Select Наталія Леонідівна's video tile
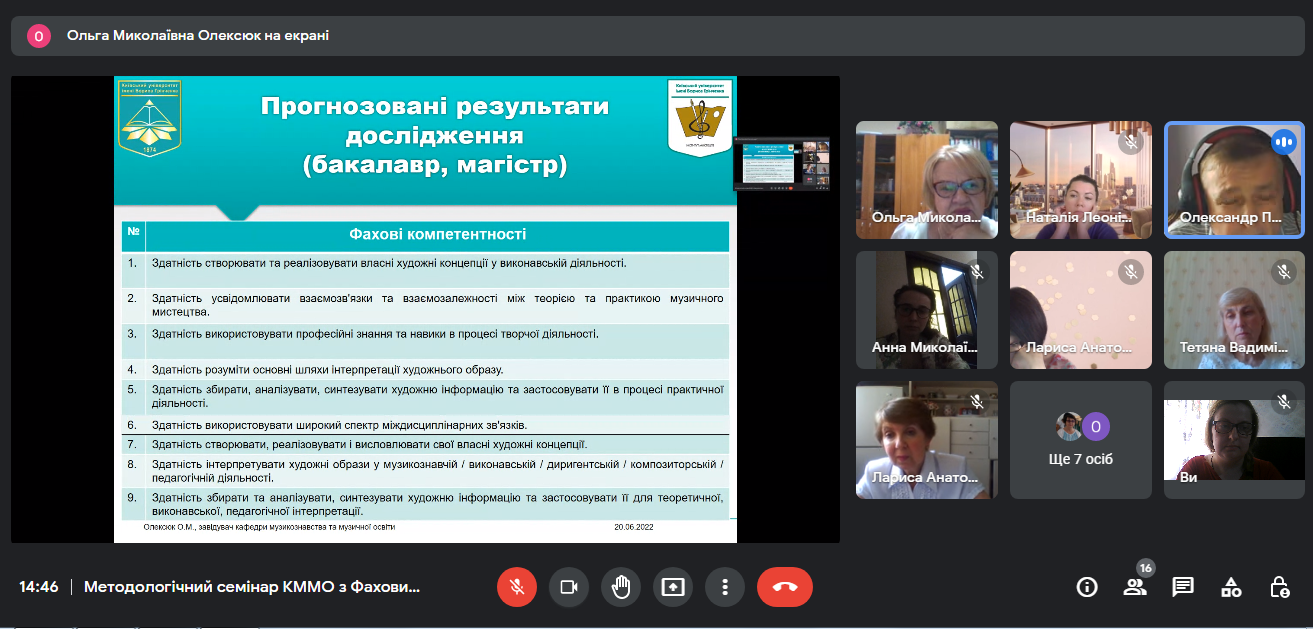Image resolution: width=1313 pixels, height=629 pixels. 1081,180
